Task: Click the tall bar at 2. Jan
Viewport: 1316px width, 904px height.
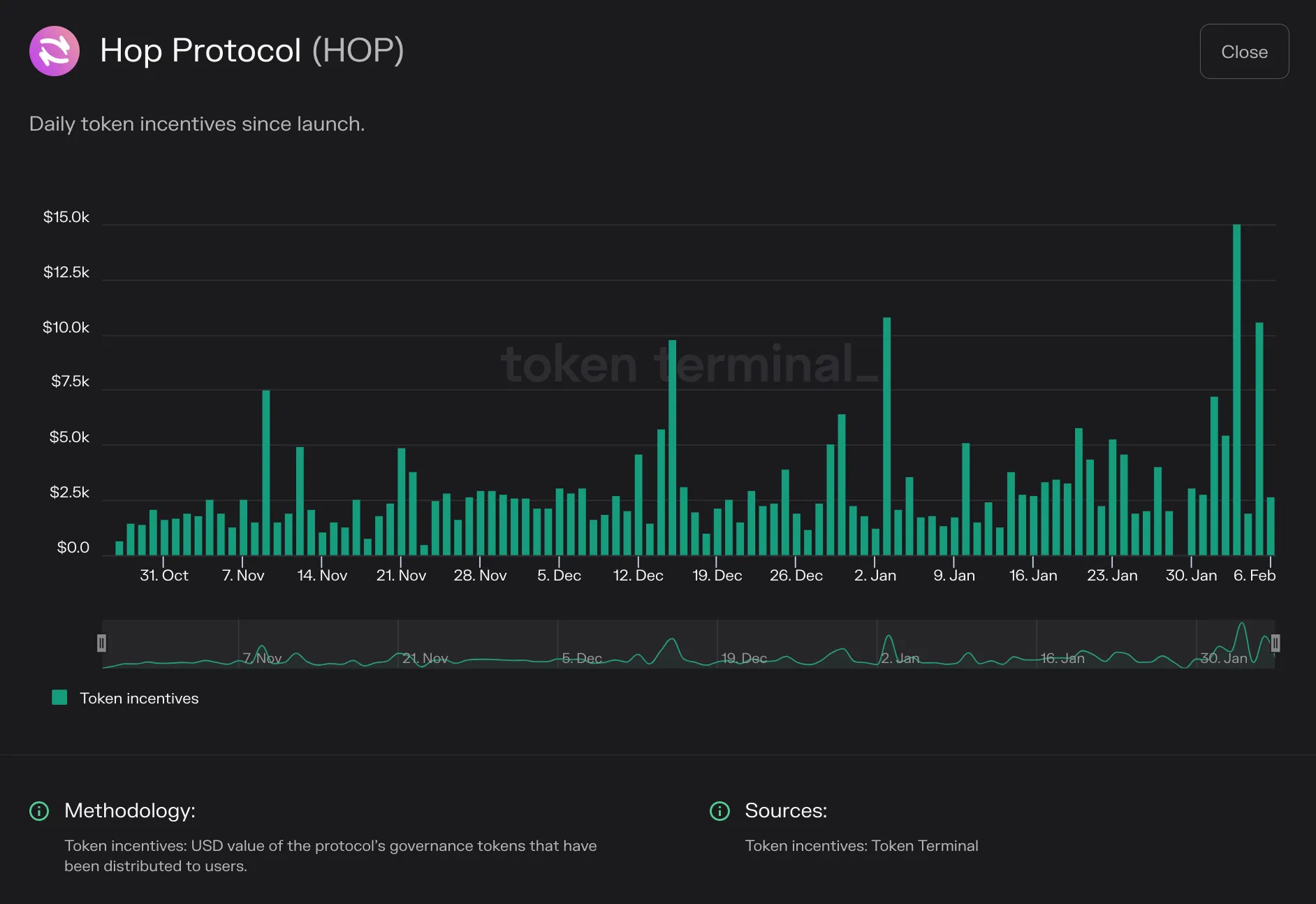Action: [886, 437]
